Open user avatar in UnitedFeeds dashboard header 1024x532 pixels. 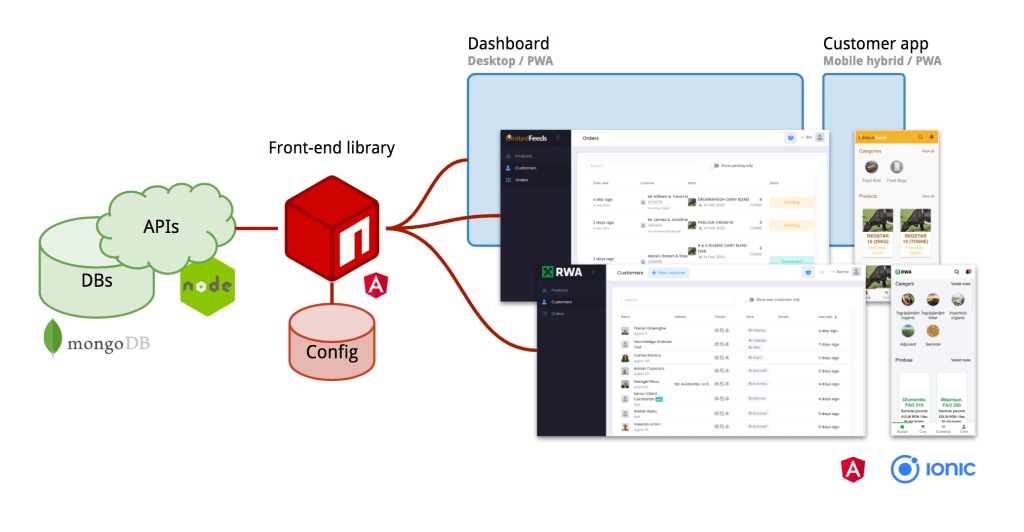point(820,139)
